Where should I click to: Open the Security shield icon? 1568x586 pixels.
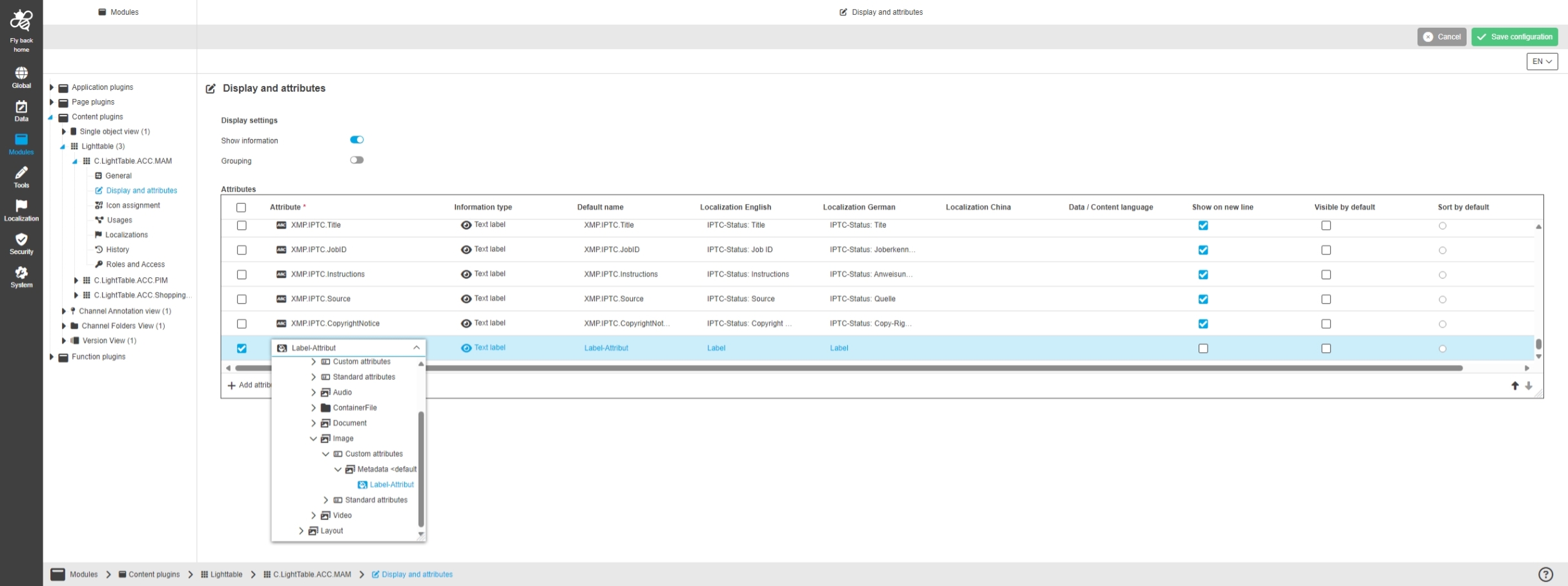coord(21,240)
